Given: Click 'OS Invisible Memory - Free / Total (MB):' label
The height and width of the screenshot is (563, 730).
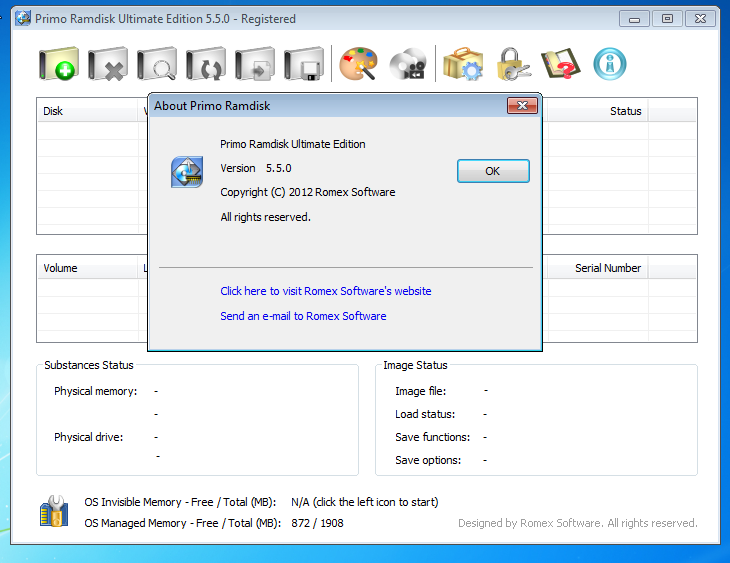Looking at the screenshot, I should [180, 502].
